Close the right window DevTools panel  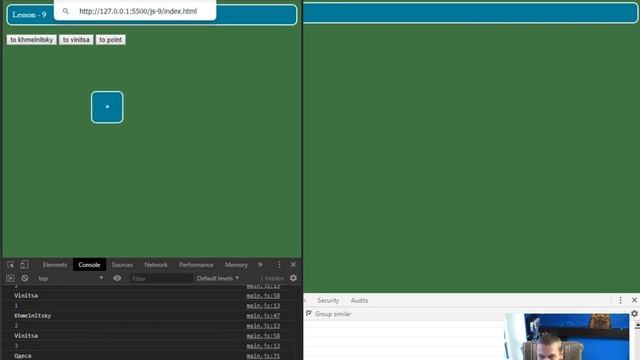click(634, 300)
